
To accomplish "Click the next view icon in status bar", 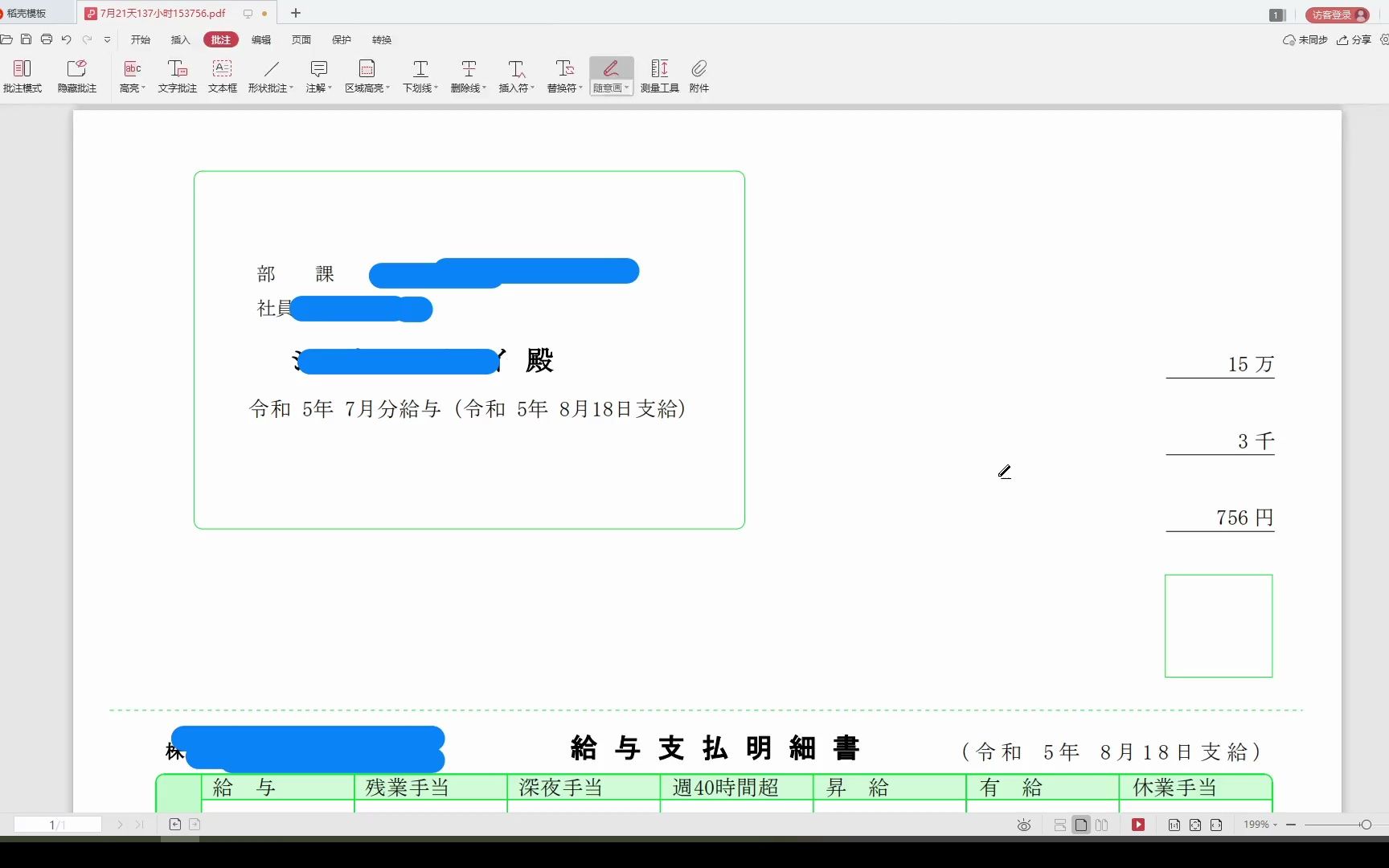I will pos(195,825).
